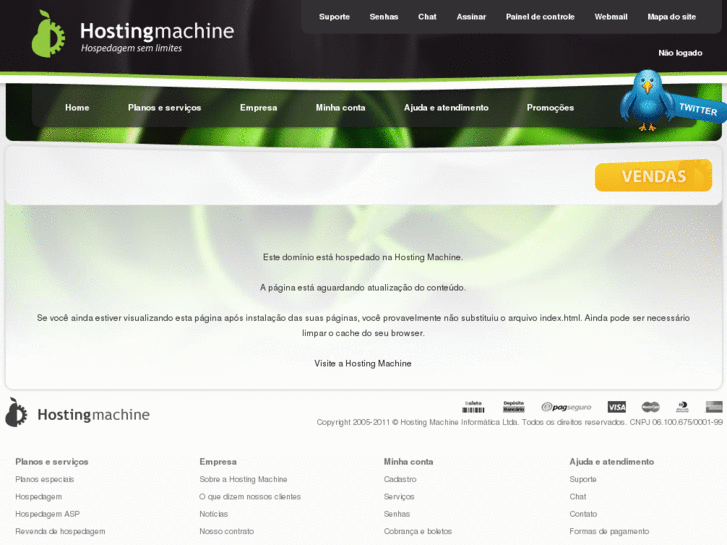Open Mapa do site link
The height and width of the screenshot is (545, 727).
(x=672, y=17)
